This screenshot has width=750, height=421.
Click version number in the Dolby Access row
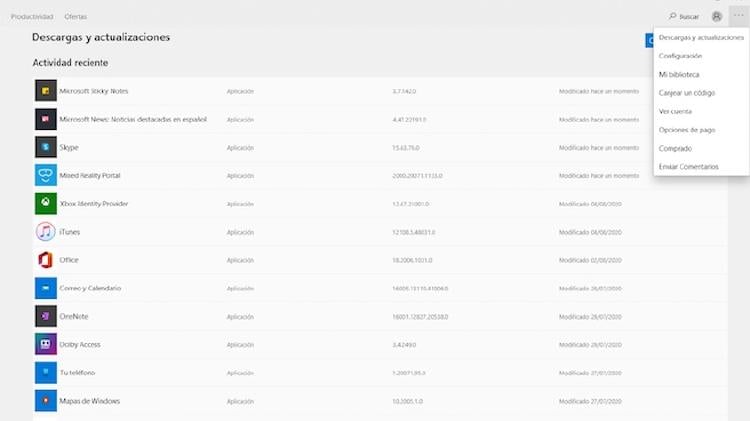404,344
